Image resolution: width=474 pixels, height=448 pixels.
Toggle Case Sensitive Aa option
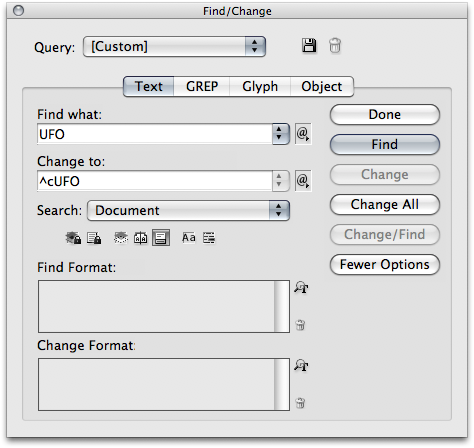tap(189, 238)
